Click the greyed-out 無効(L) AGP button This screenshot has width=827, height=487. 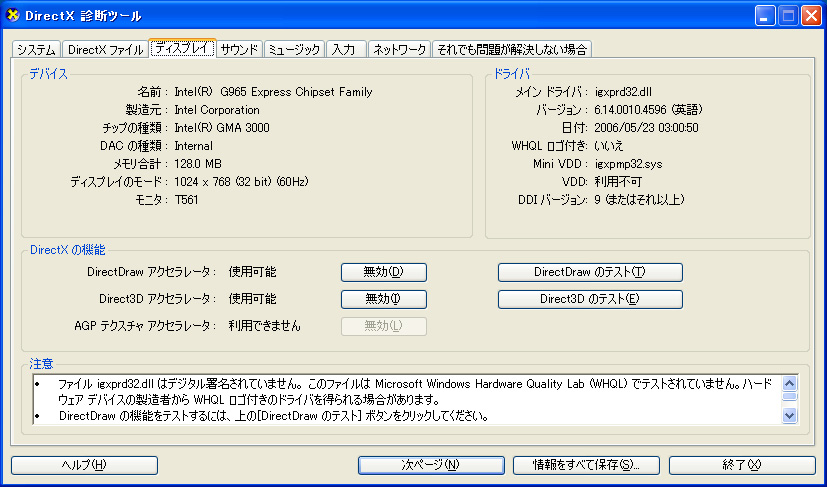pos(383,326)
